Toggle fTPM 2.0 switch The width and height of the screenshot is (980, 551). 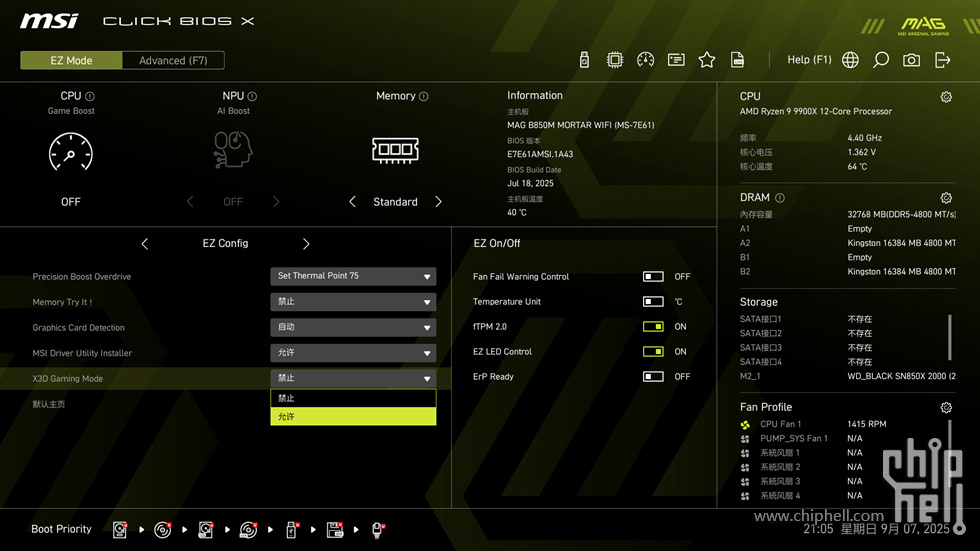point(653,327)
